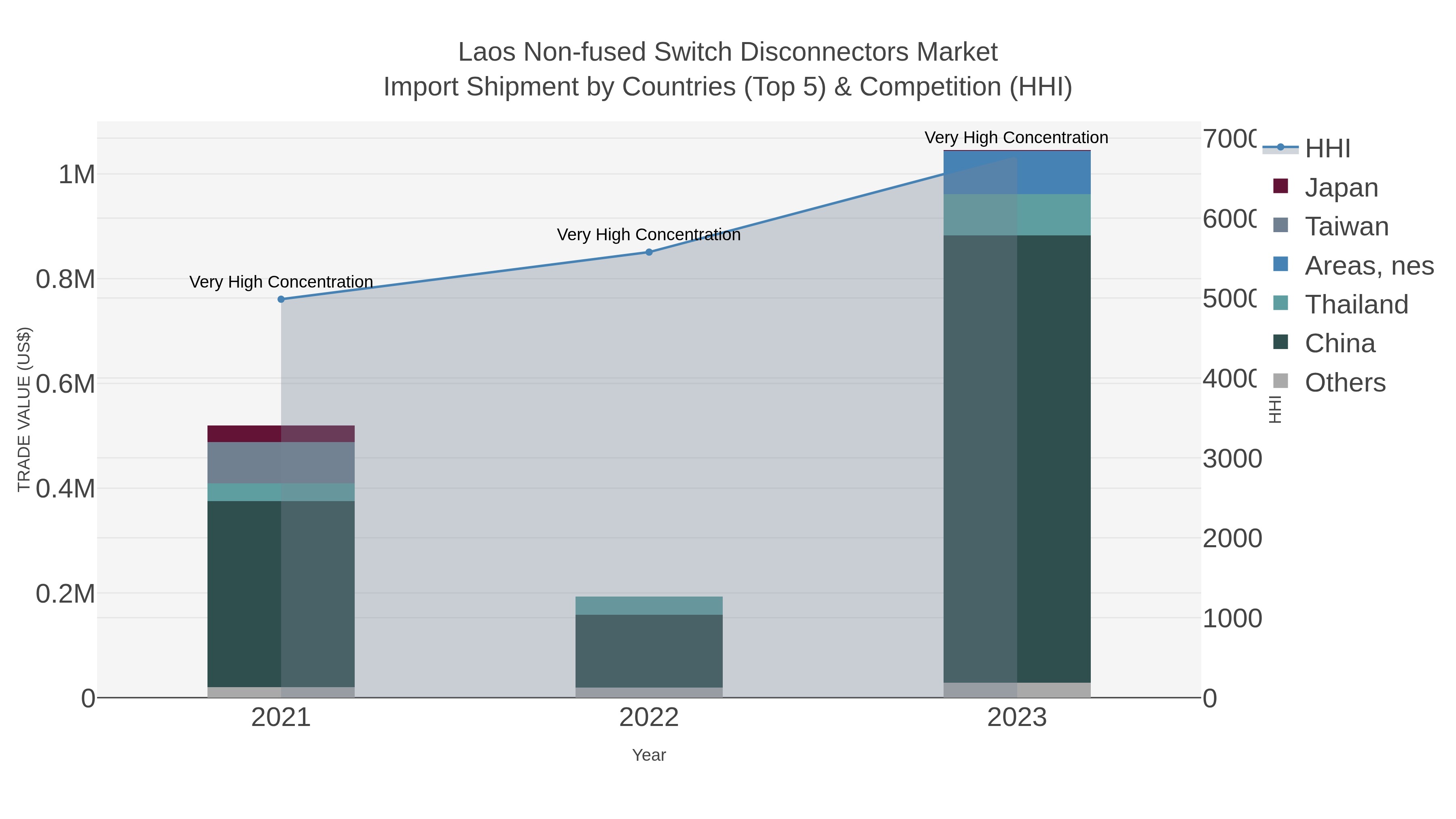Click the 2023 Very High Concentration annotation
The height and width of the screenshot is (819, 1456).
(1016, 138)
